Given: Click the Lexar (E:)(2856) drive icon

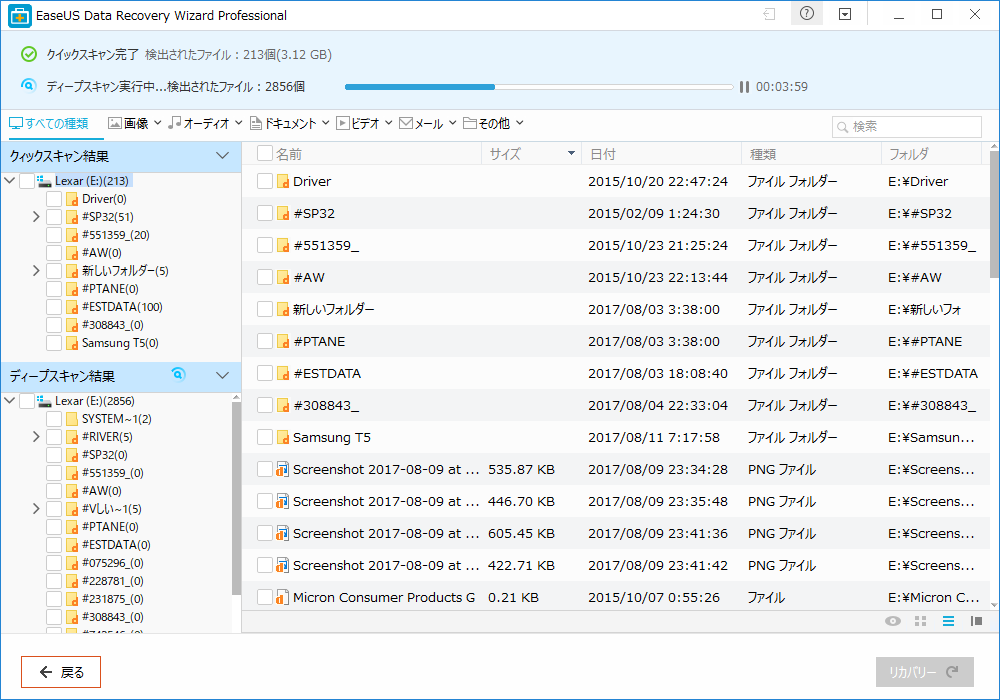Looking at the screenshot, I should pyautogui.click(x=44, y=401).
